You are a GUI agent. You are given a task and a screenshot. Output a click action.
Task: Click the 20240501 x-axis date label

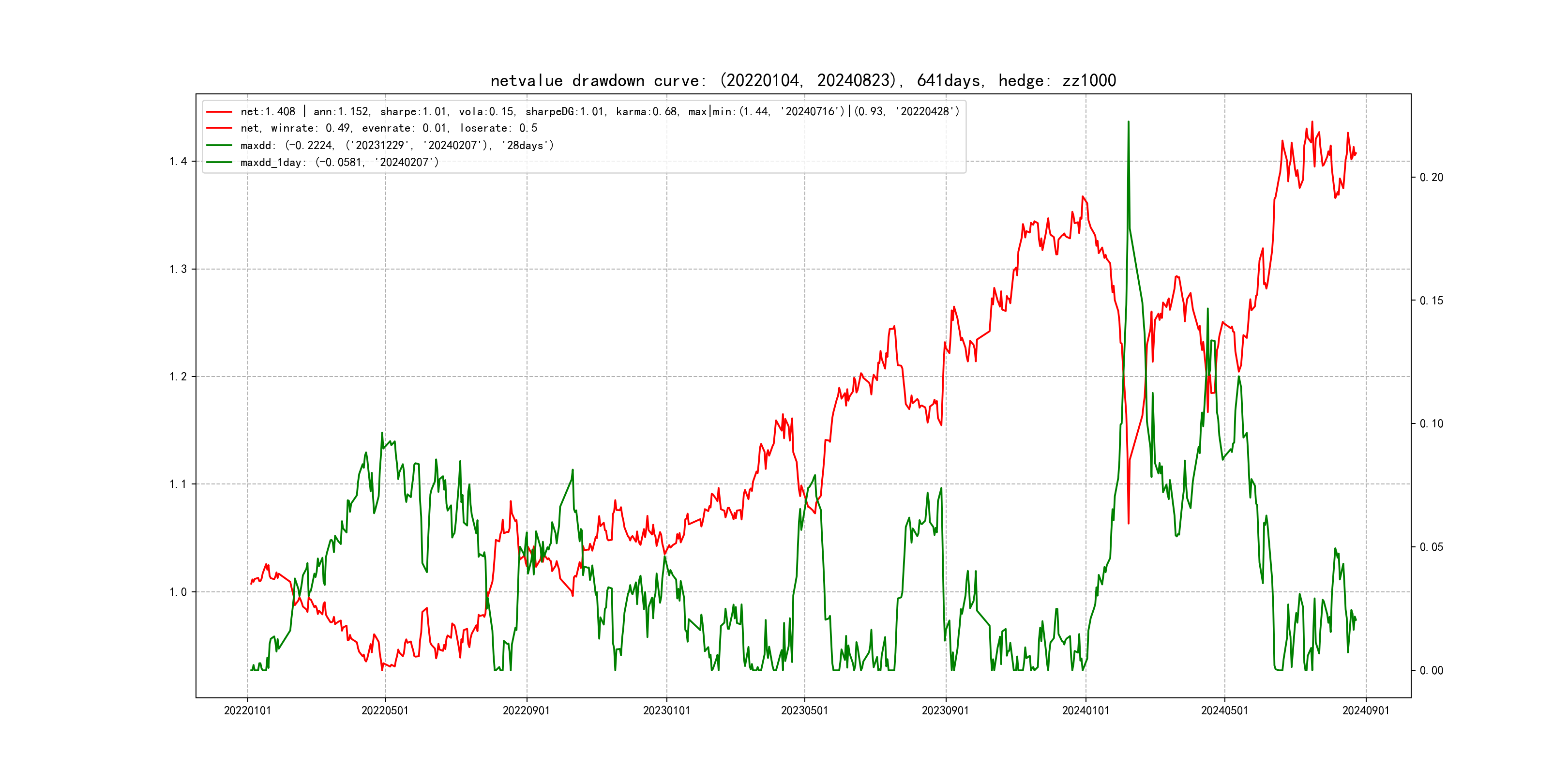pyautogui.click(x=1224, y=711)
